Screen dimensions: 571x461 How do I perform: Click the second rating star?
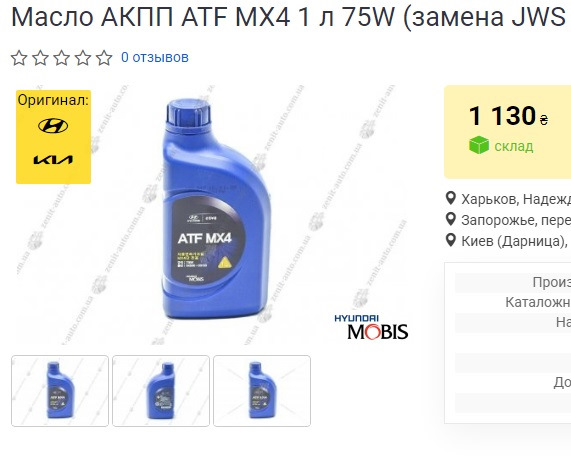tap(40, 58)
